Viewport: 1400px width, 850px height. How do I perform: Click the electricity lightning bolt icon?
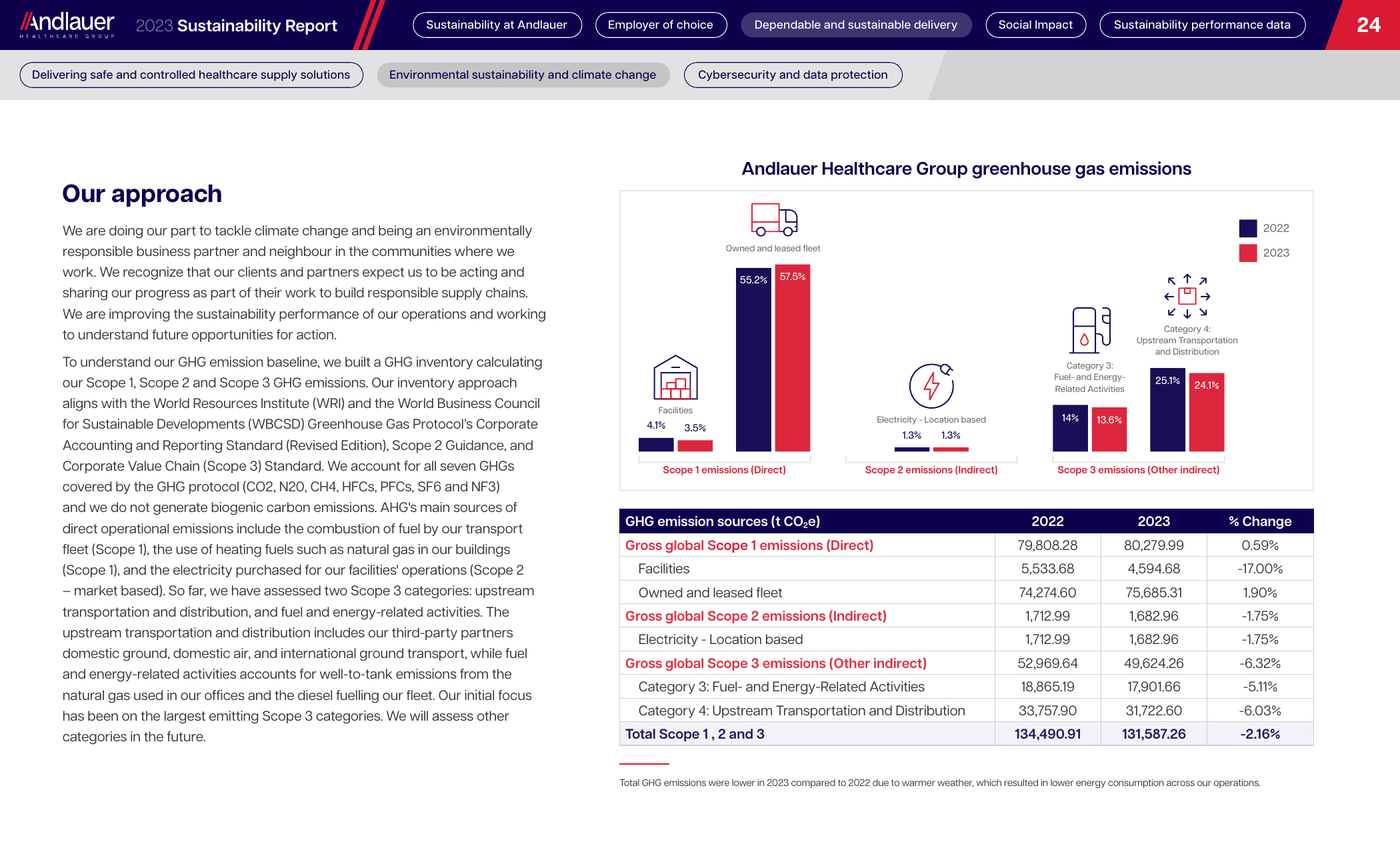point(931,385)
